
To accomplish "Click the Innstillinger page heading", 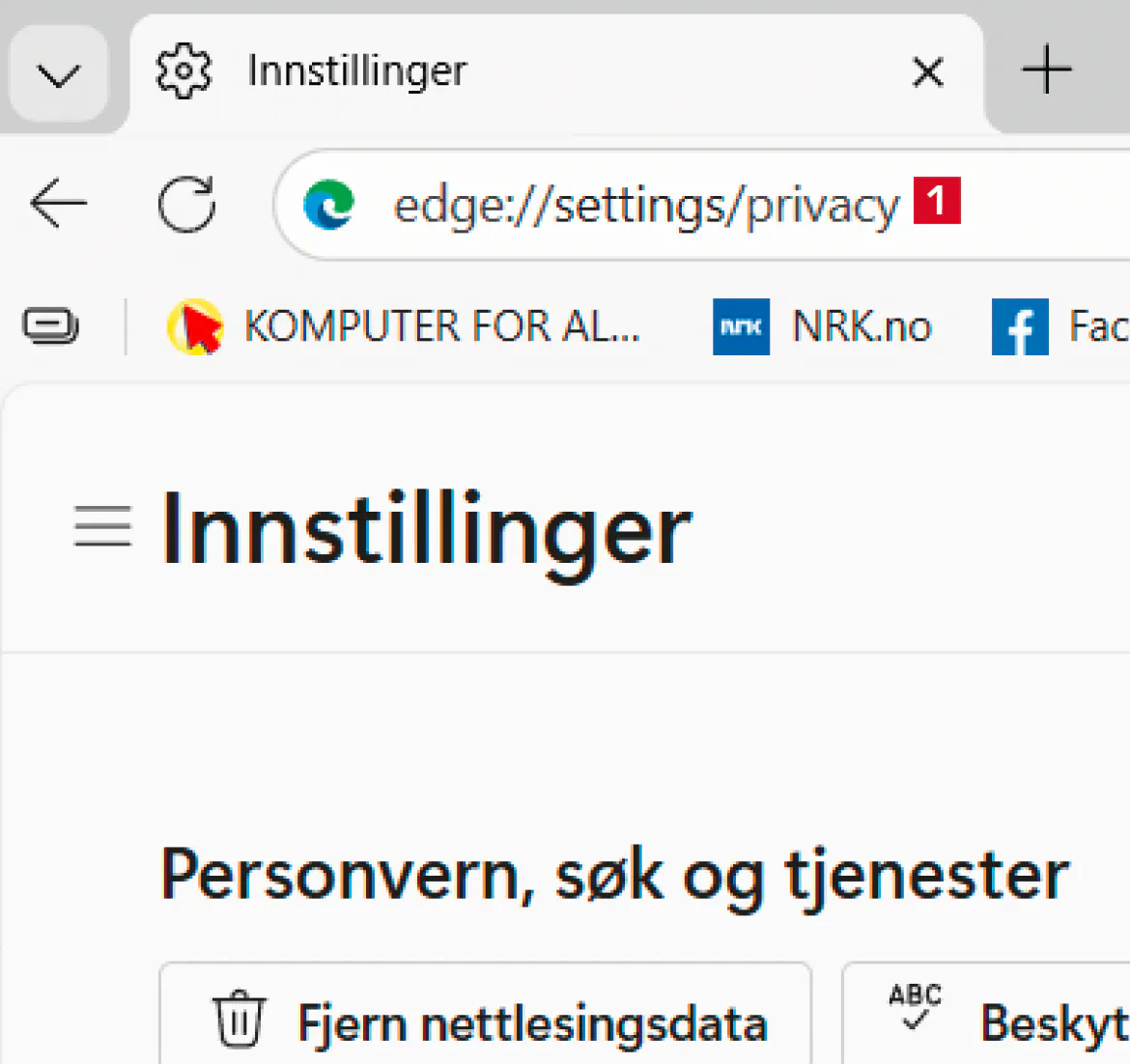I will pos(426,529).
